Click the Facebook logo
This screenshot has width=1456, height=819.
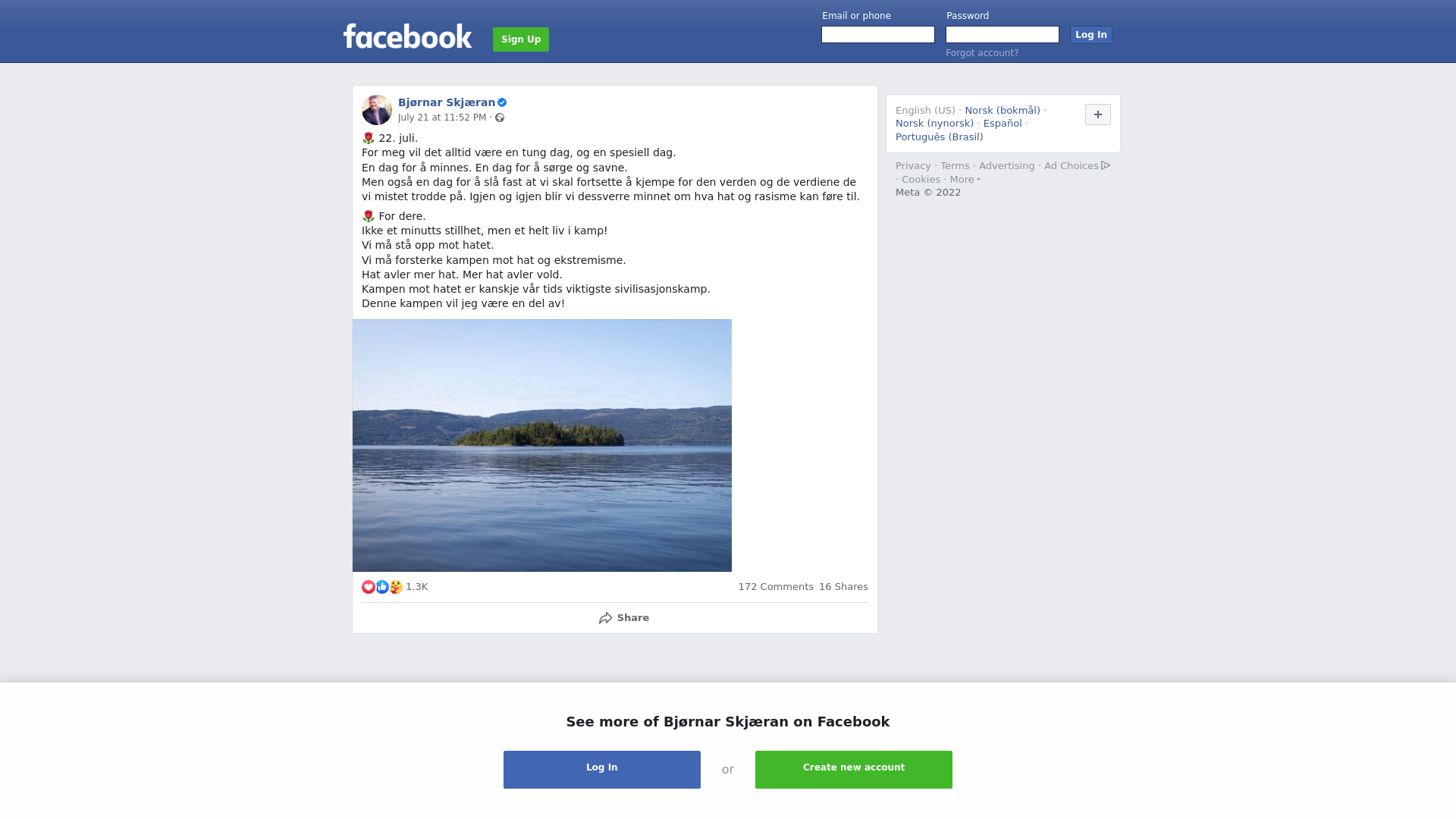(407, 36)
